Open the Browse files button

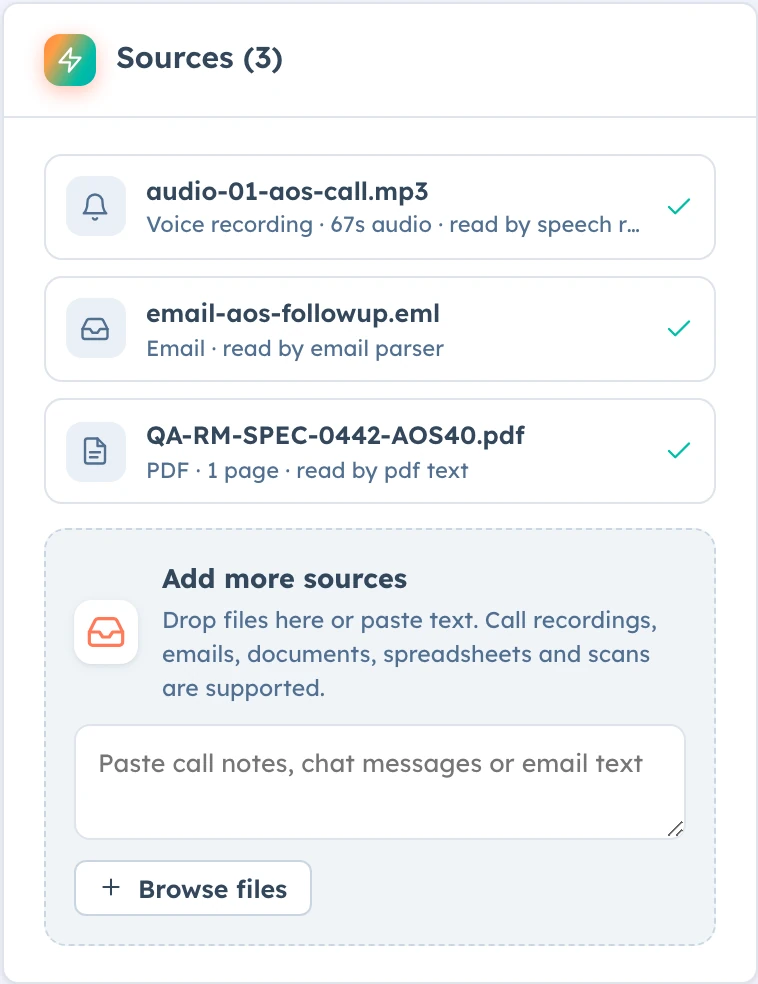click(193, 888)
